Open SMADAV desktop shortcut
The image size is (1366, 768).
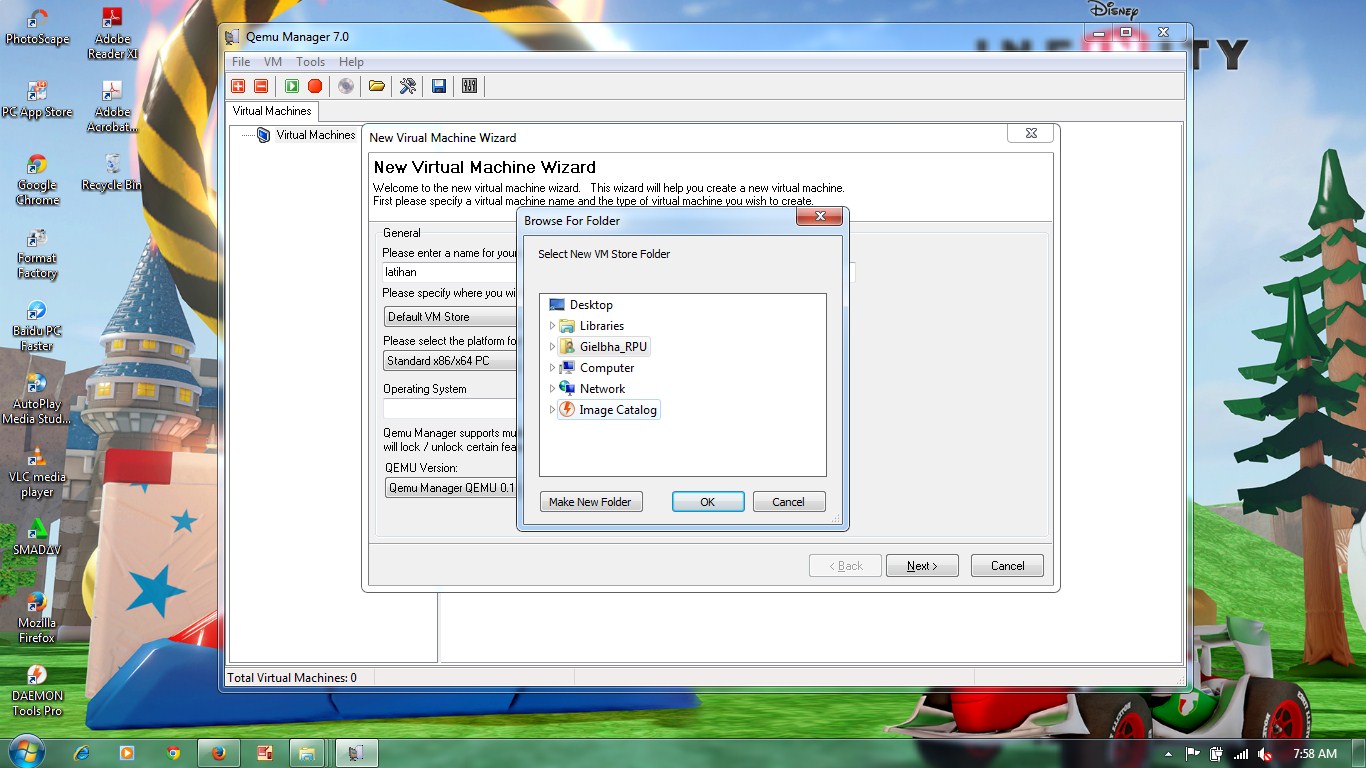point(37,537)
